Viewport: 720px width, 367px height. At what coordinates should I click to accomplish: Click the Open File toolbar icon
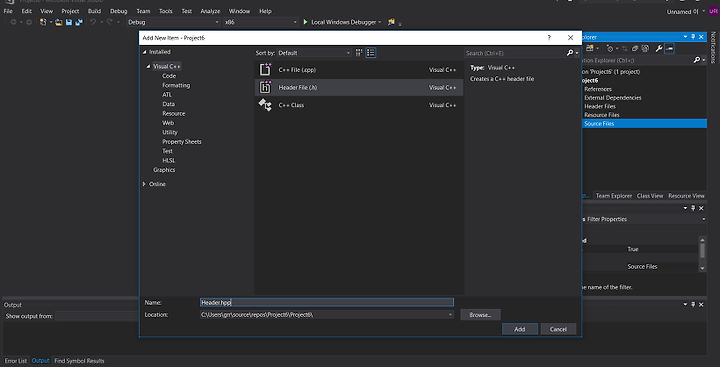pyautogui.click(x=59, y=22)
